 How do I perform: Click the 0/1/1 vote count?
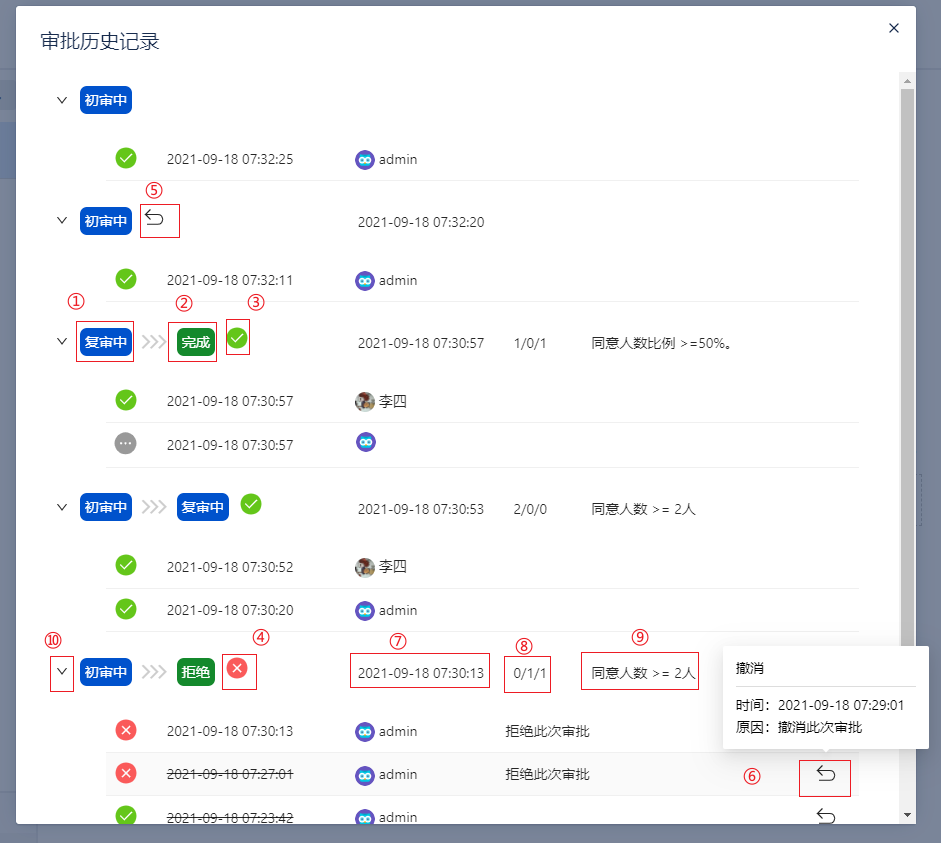coord(527,673)
